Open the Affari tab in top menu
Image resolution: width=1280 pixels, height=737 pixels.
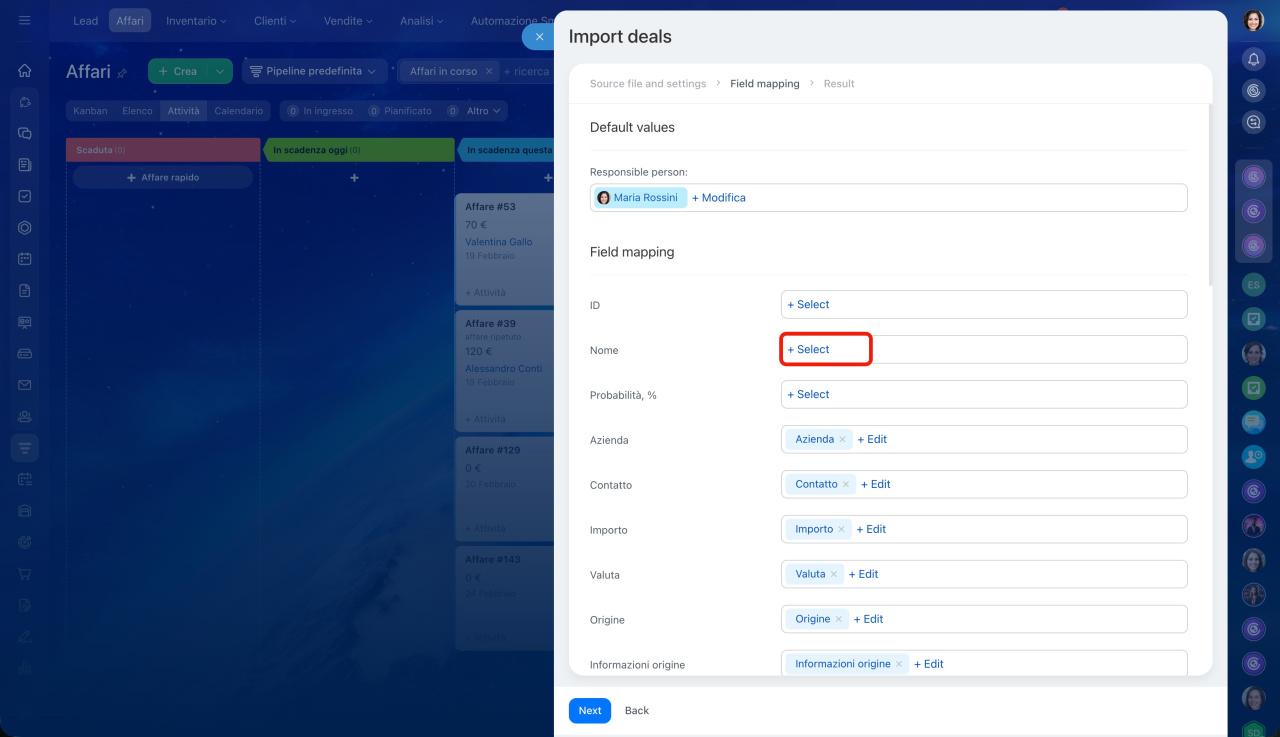point(130,20)
